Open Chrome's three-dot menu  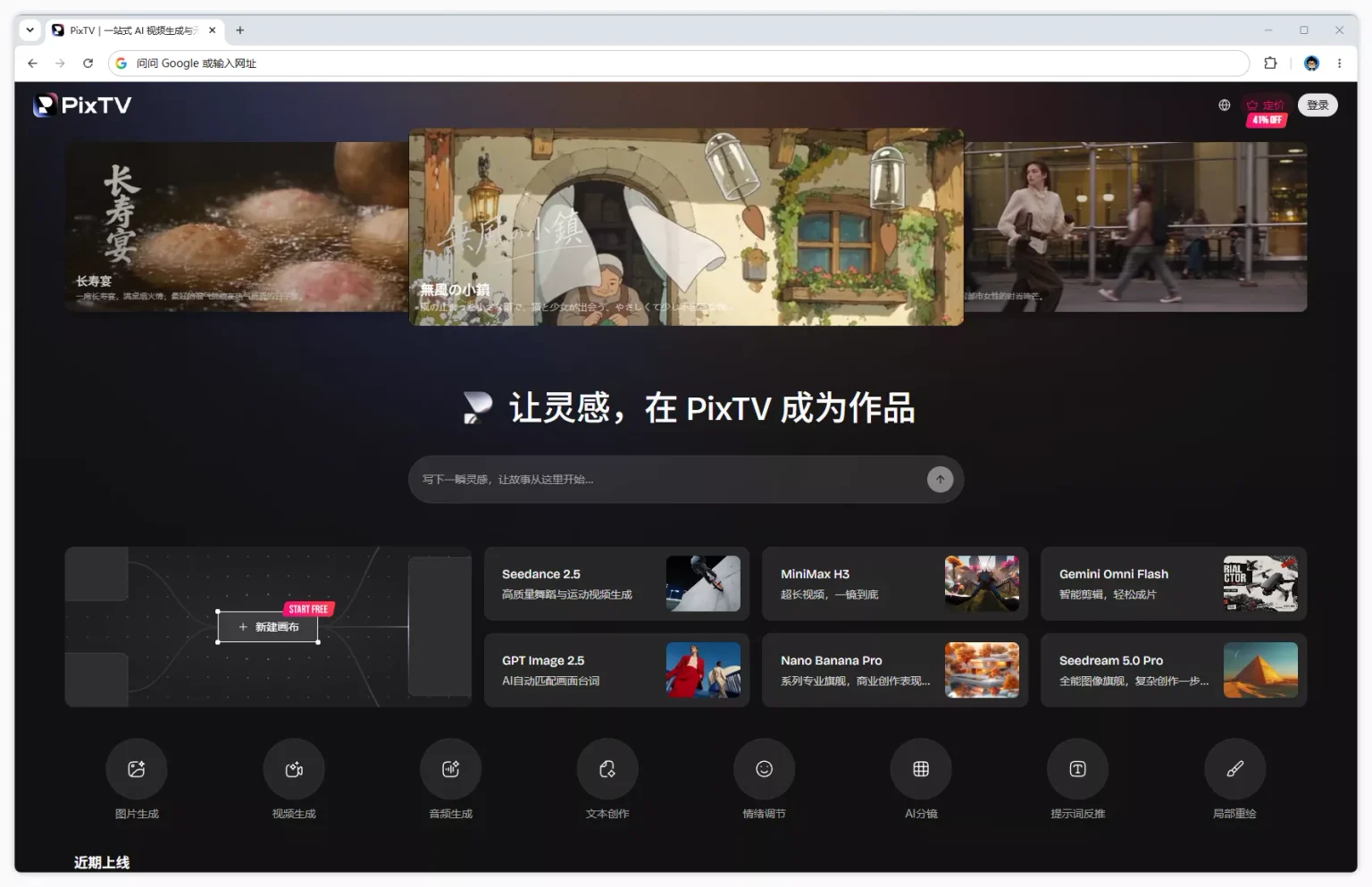point(1339,63)
